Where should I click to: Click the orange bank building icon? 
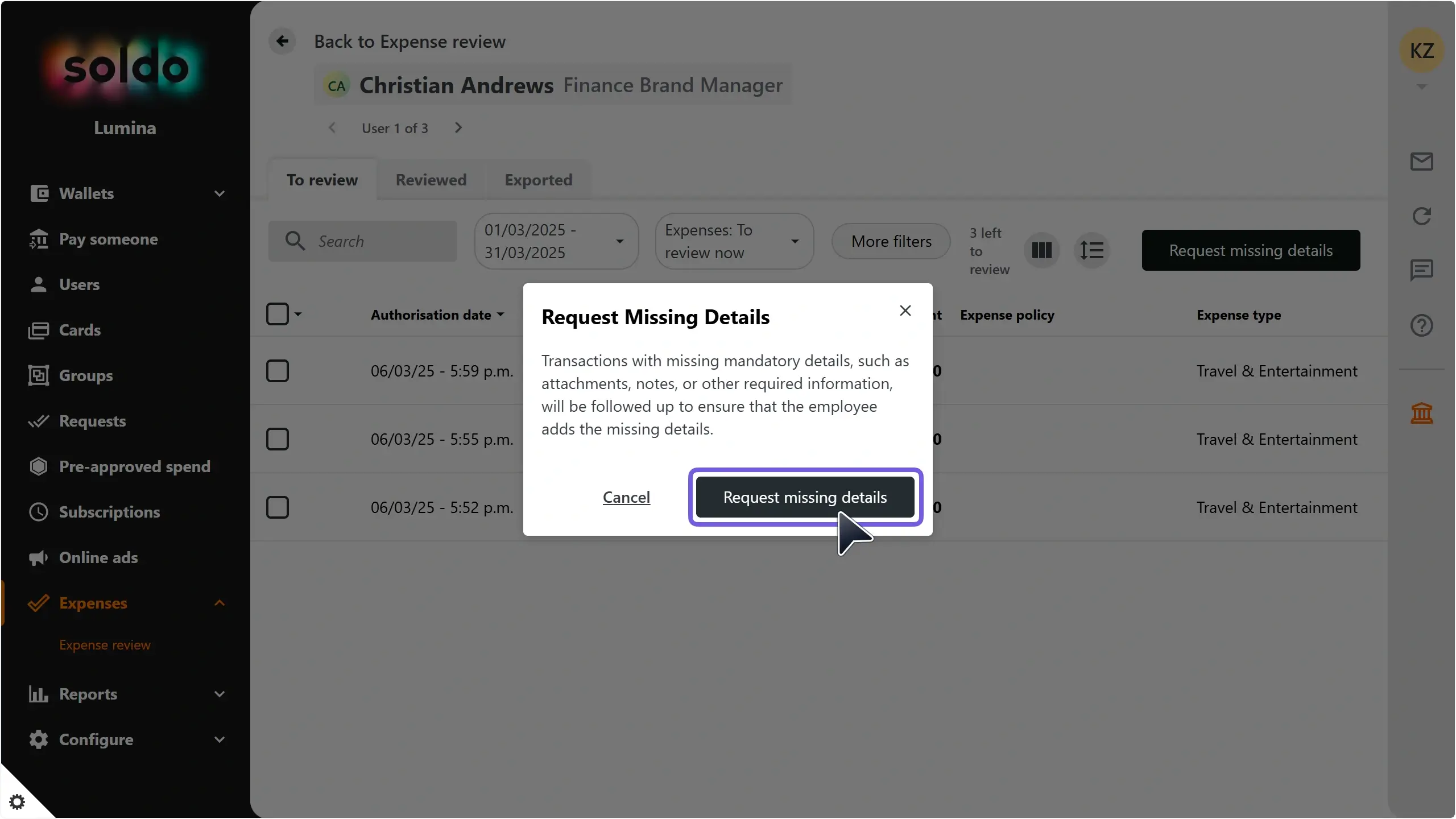(x=1421, y=413)
